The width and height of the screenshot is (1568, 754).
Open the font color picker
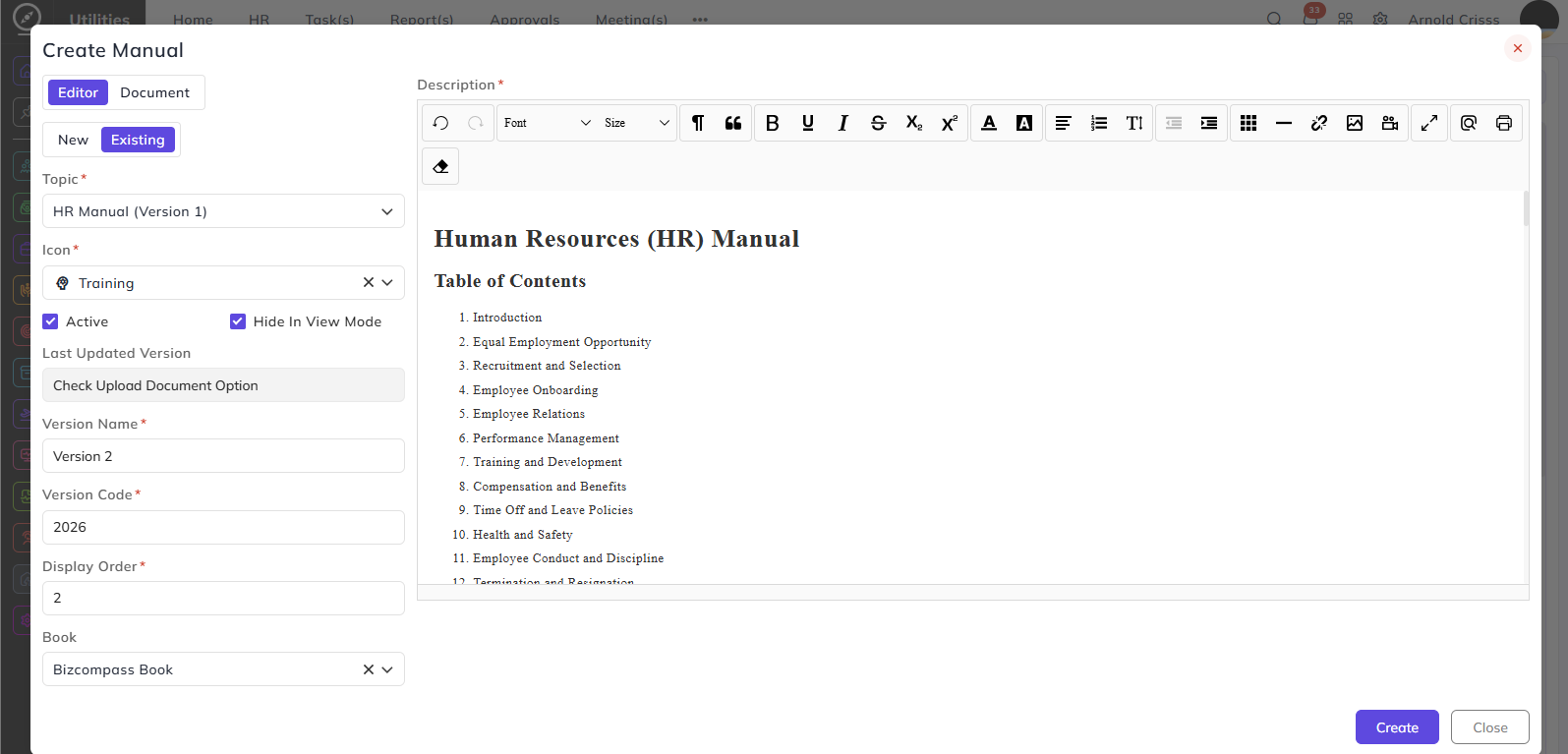pyautogui.click(x=989, y=123)
